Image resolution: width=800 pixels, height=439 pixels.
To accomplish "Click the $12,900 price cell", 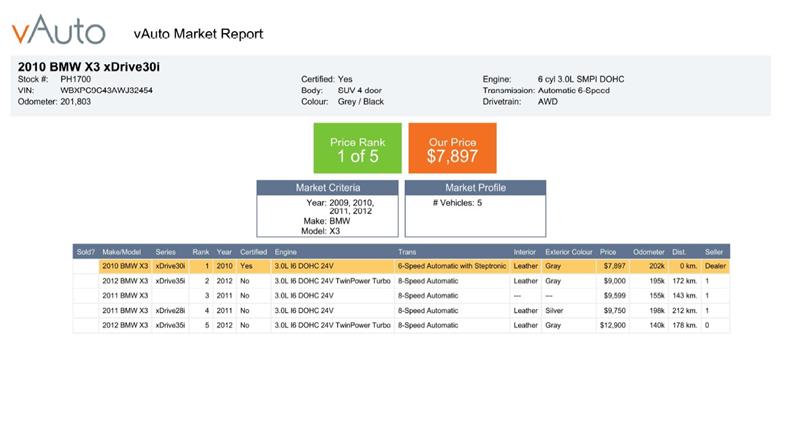I will tap(613, 325).
